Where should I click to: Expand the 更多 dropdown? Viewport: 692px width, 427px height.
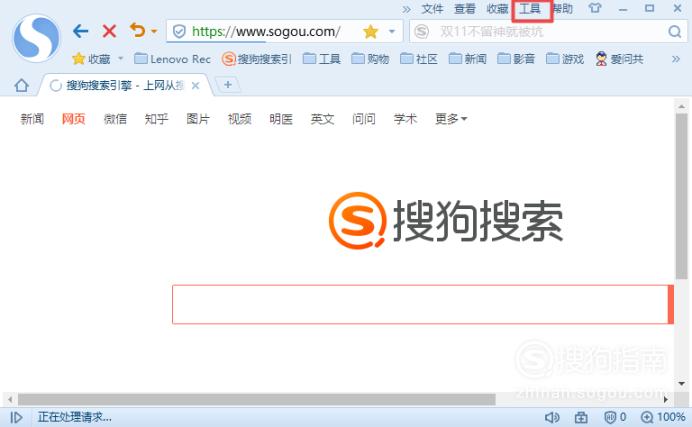[x=451, y=119]
